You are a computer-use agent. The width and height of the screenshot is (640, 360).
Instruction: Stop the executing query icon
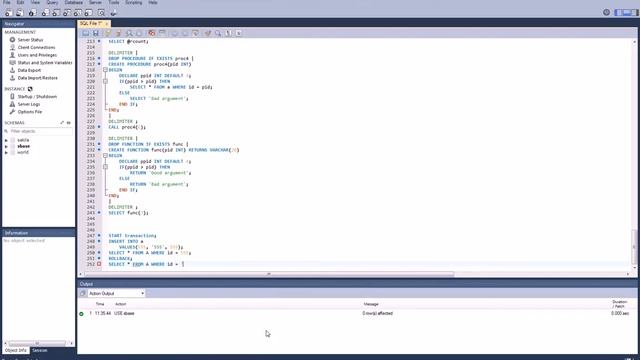coord(139,33)
